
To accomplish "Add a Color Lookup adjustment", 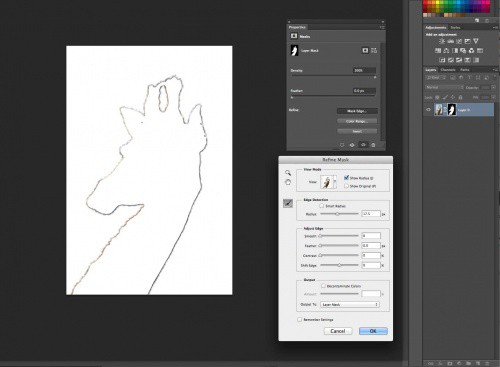I will click(x=480, y=51).
